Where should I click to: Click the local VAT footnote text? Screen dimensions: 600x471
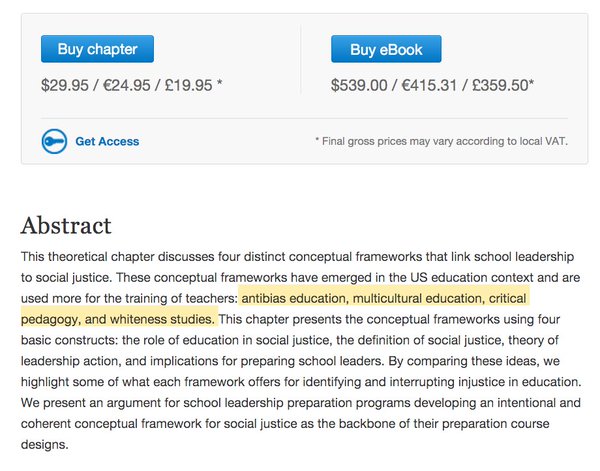coord(442,141)
